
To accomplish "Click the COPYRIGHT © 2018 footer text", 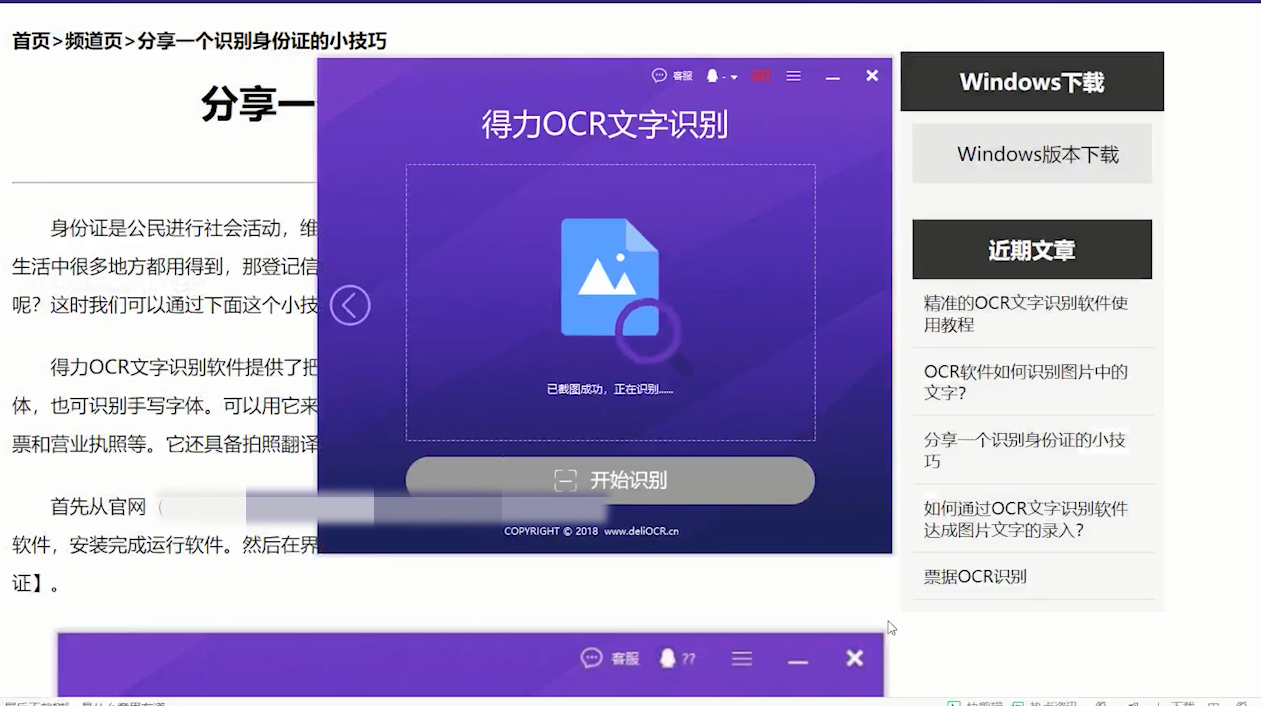I will coord(551,531).
